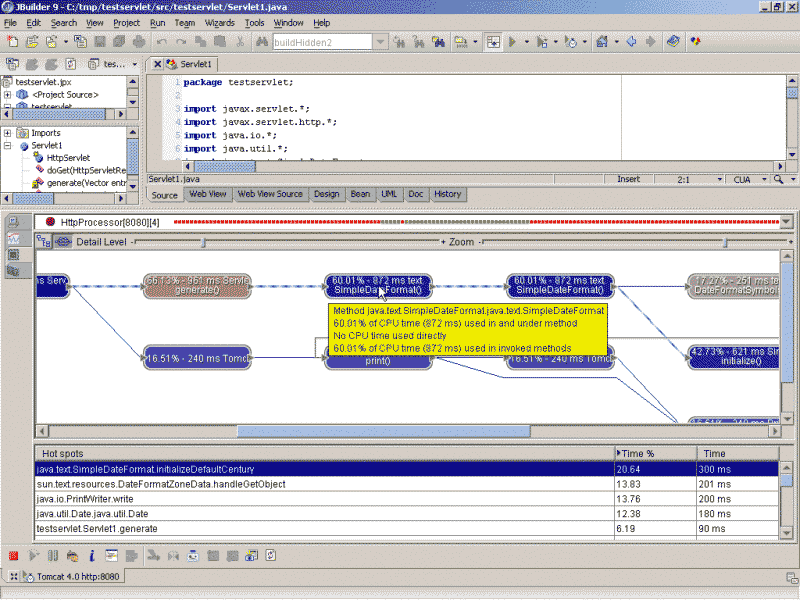Click the Time % column header
The height and width of the screenshot is (600, 800).
tap(640, 453)
